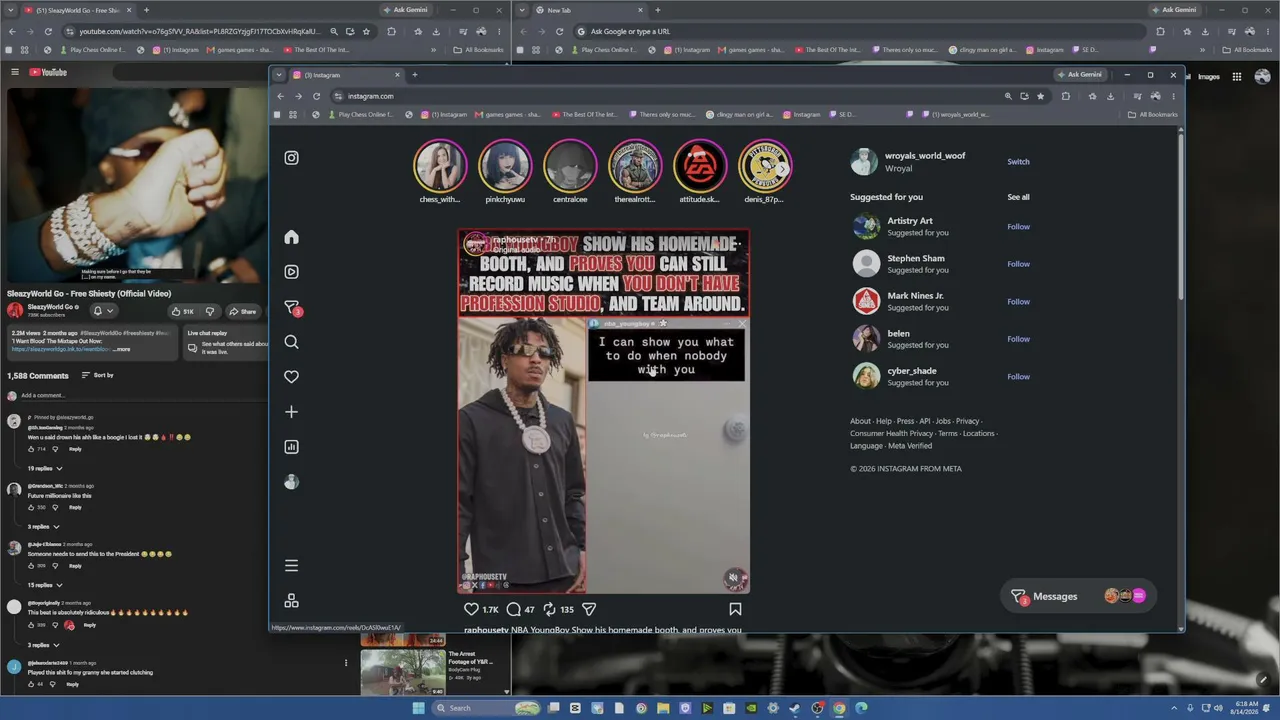Open the Meta apps grid icon
This screenshot has height=720, width=1280.
[x=291, y=601]
